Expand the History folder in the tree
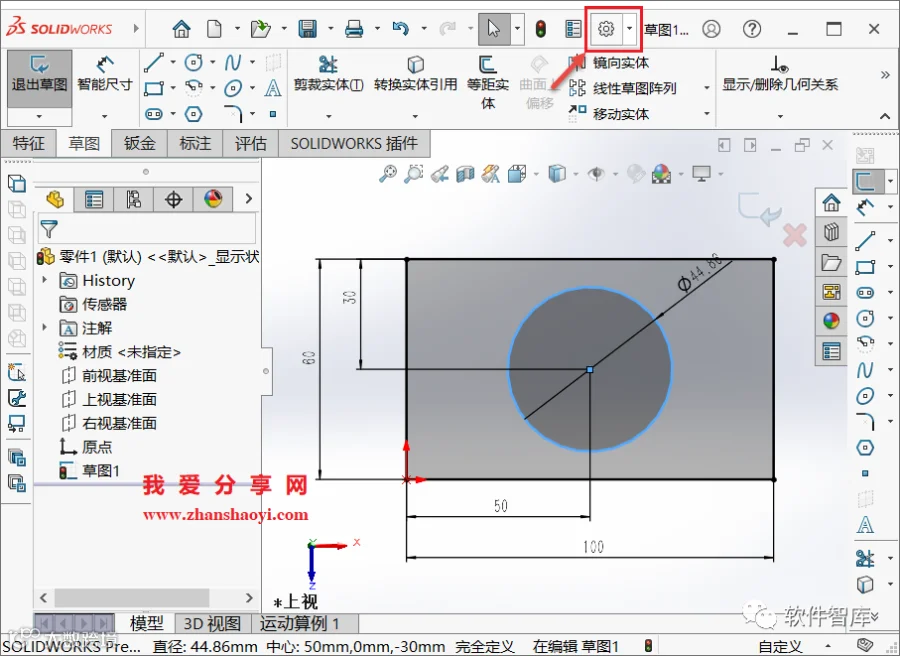Viewport: 900px width, 656px height. (45, 280)
